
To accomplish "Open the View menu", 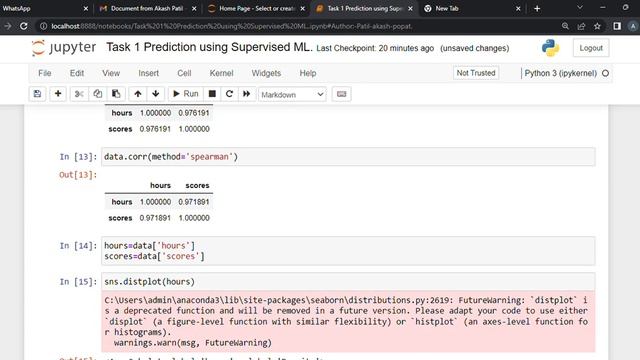I will [x=111, y=73].
